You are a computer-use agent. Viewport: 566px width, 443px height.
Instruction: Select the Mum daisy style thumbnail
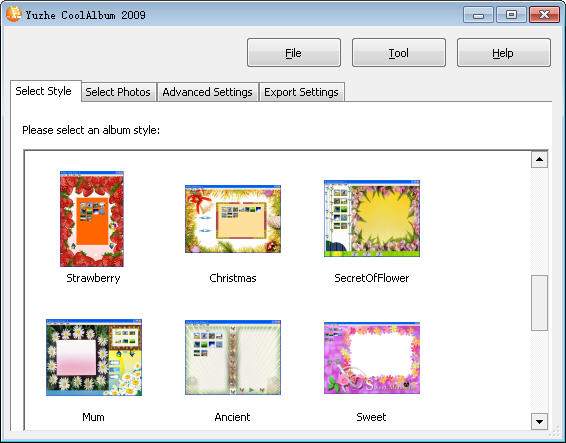coord(94,357)
